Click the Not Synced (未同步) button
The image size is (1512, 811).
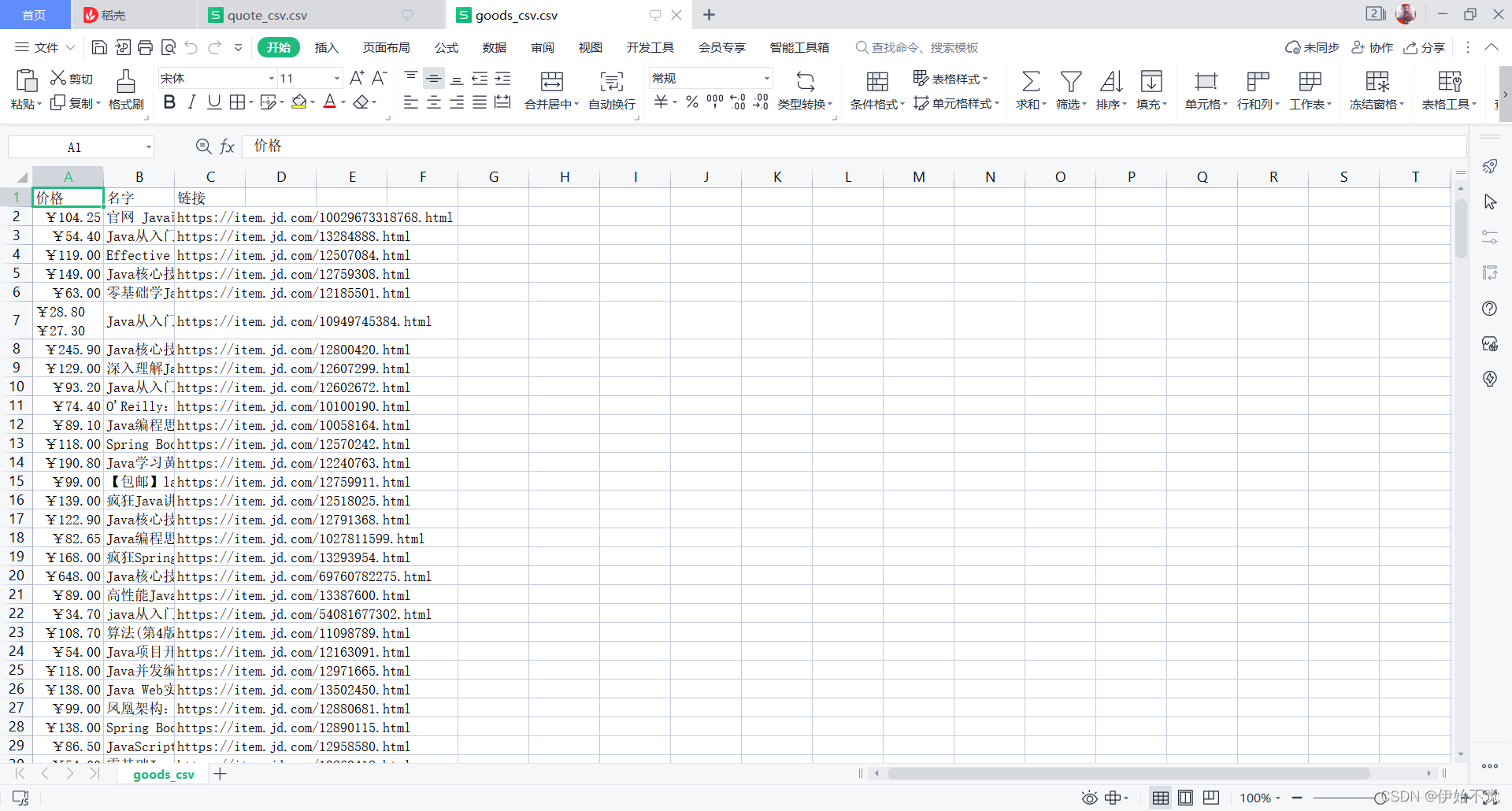point(1312,47)
